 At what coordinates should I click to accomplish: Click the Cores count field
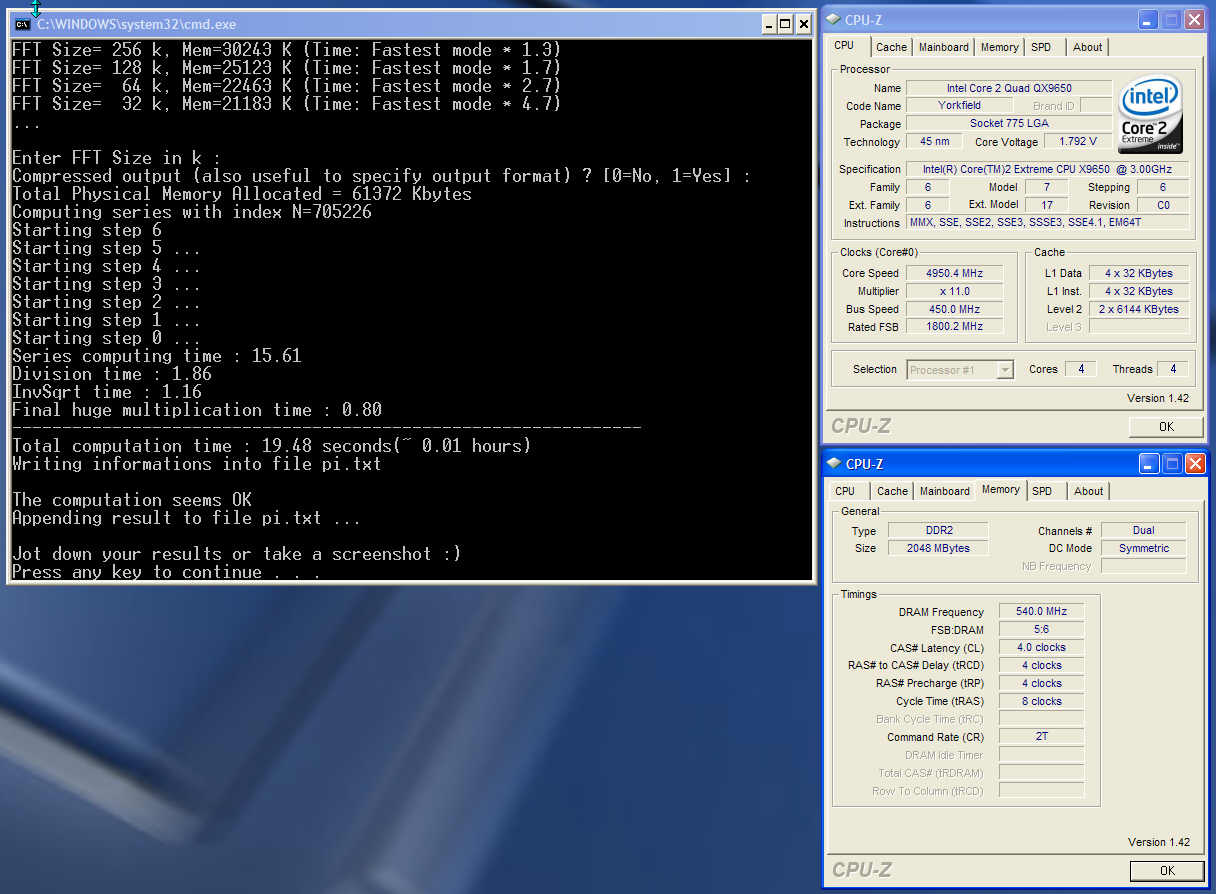click(1080, 369)
